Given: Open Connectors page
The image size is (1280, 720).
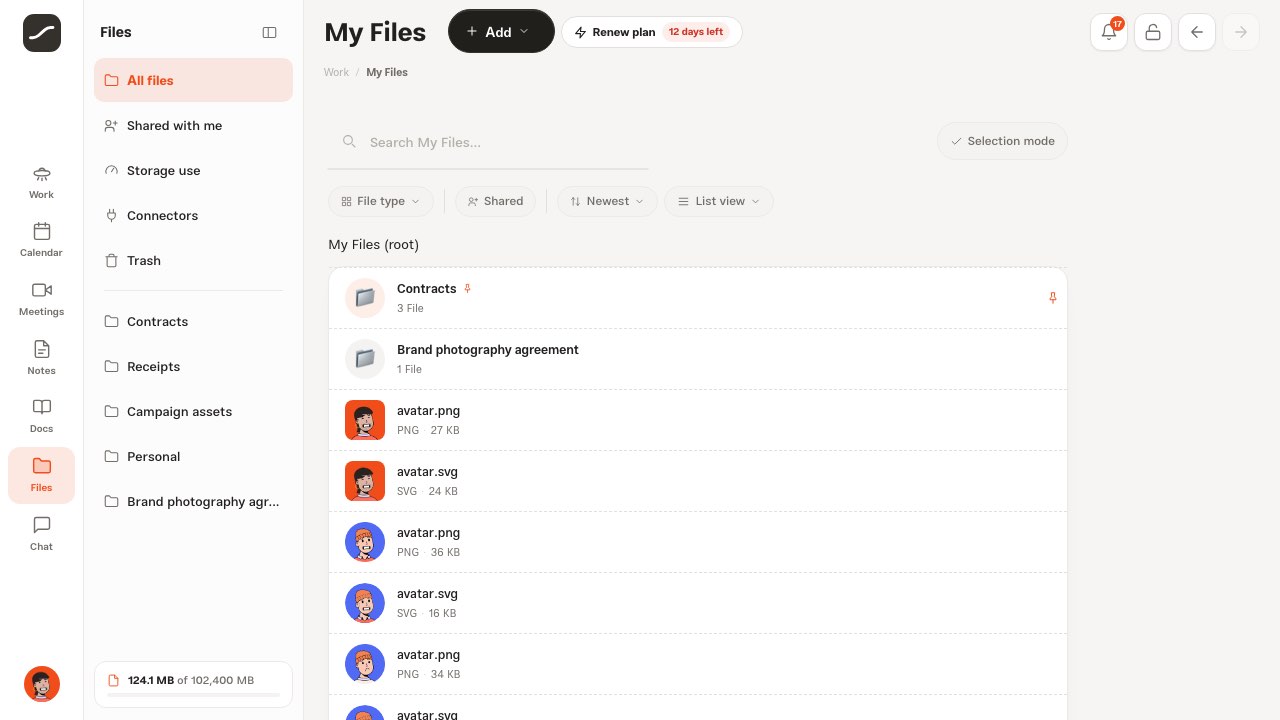Looking at the screenshot, I should (x=193, y=215).
